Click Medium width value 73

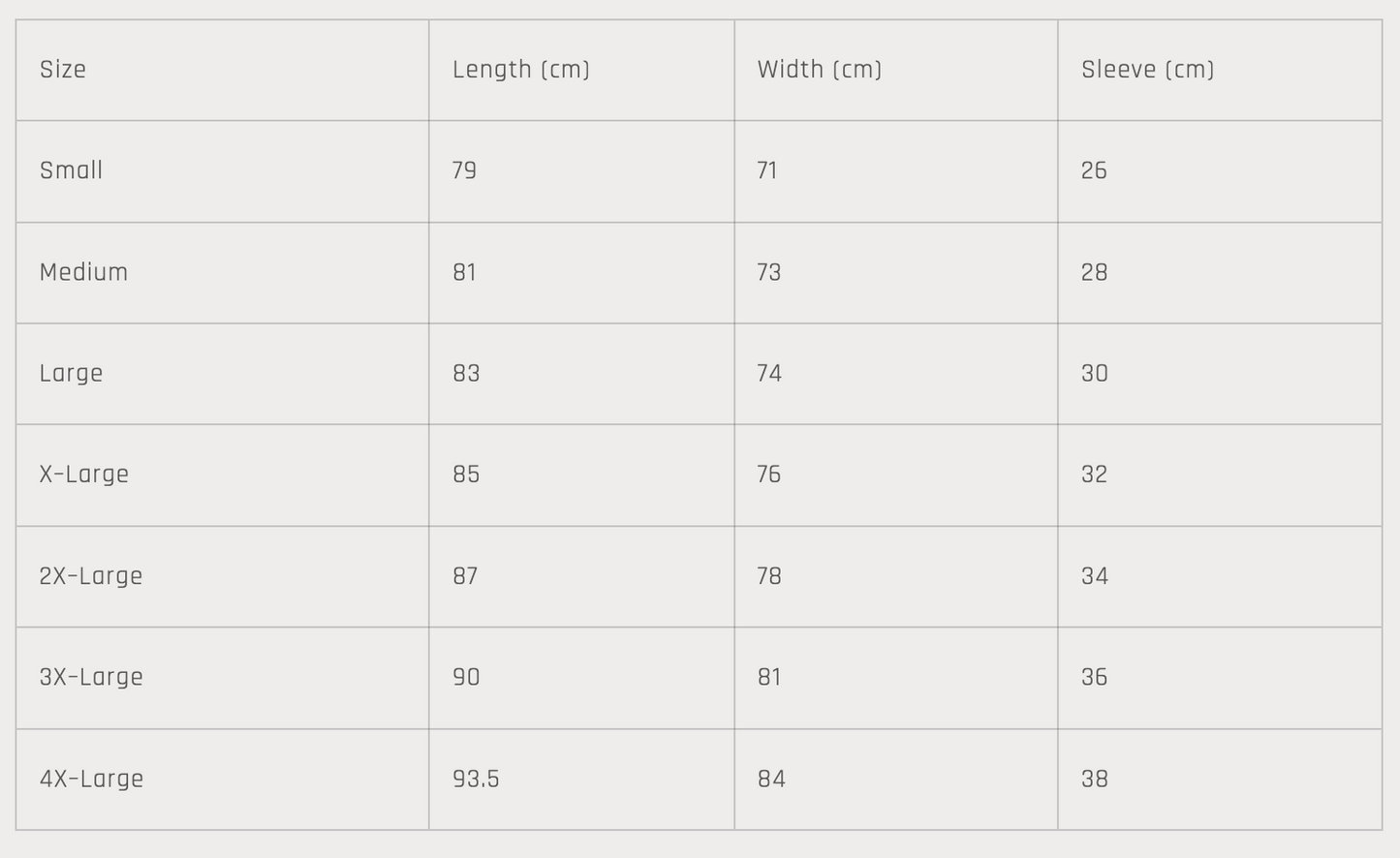[769, 272]
